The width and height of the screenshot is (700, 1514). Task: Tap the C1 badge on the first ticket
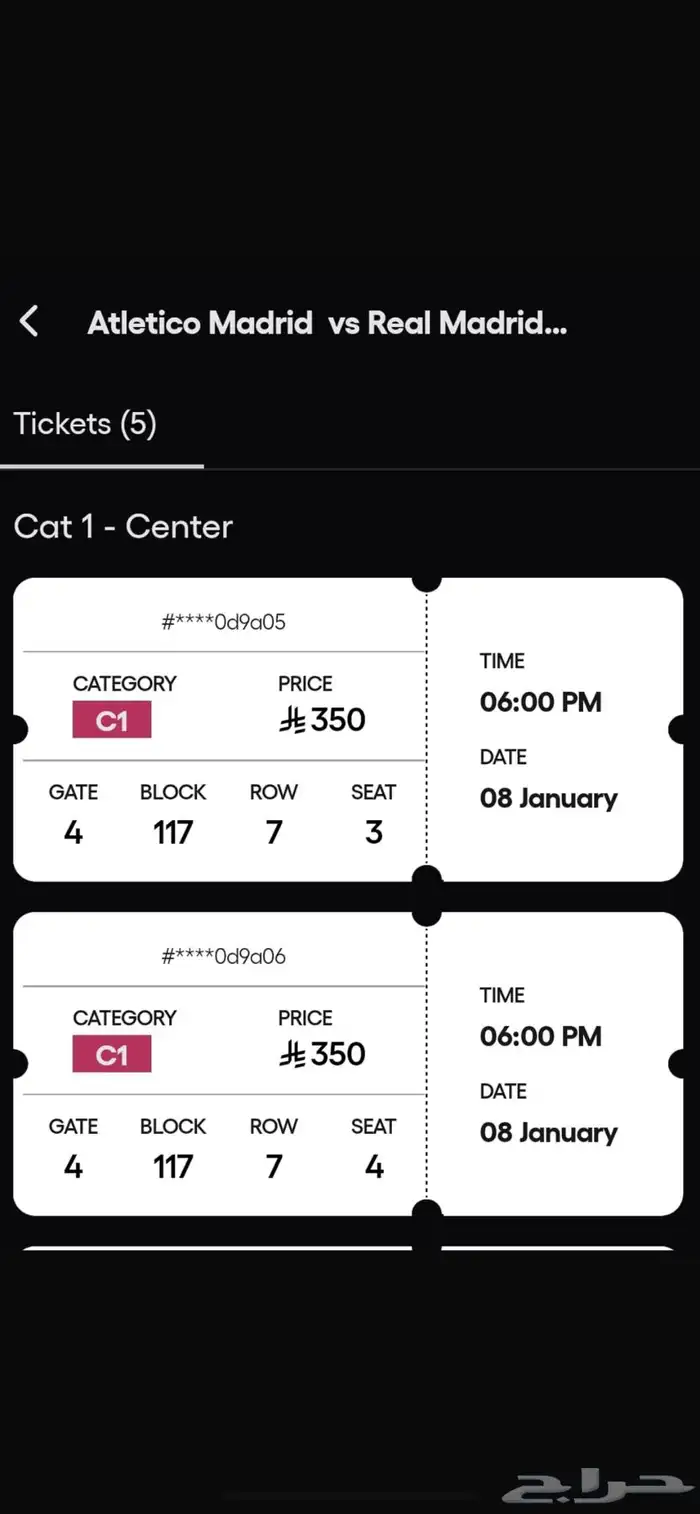tap(112, 720)
